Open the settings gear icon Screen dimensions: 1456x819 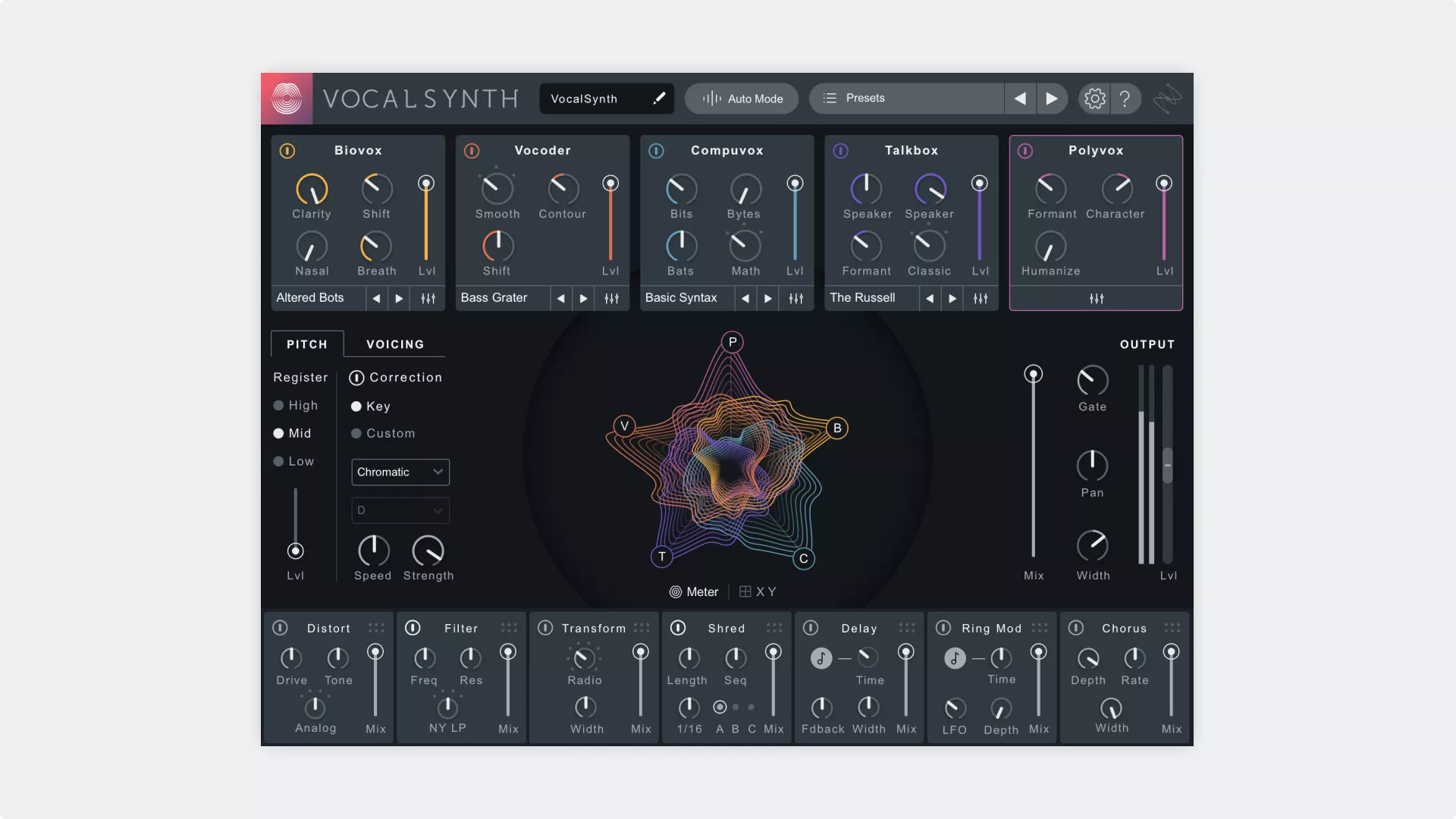[x=1094, y=99]
